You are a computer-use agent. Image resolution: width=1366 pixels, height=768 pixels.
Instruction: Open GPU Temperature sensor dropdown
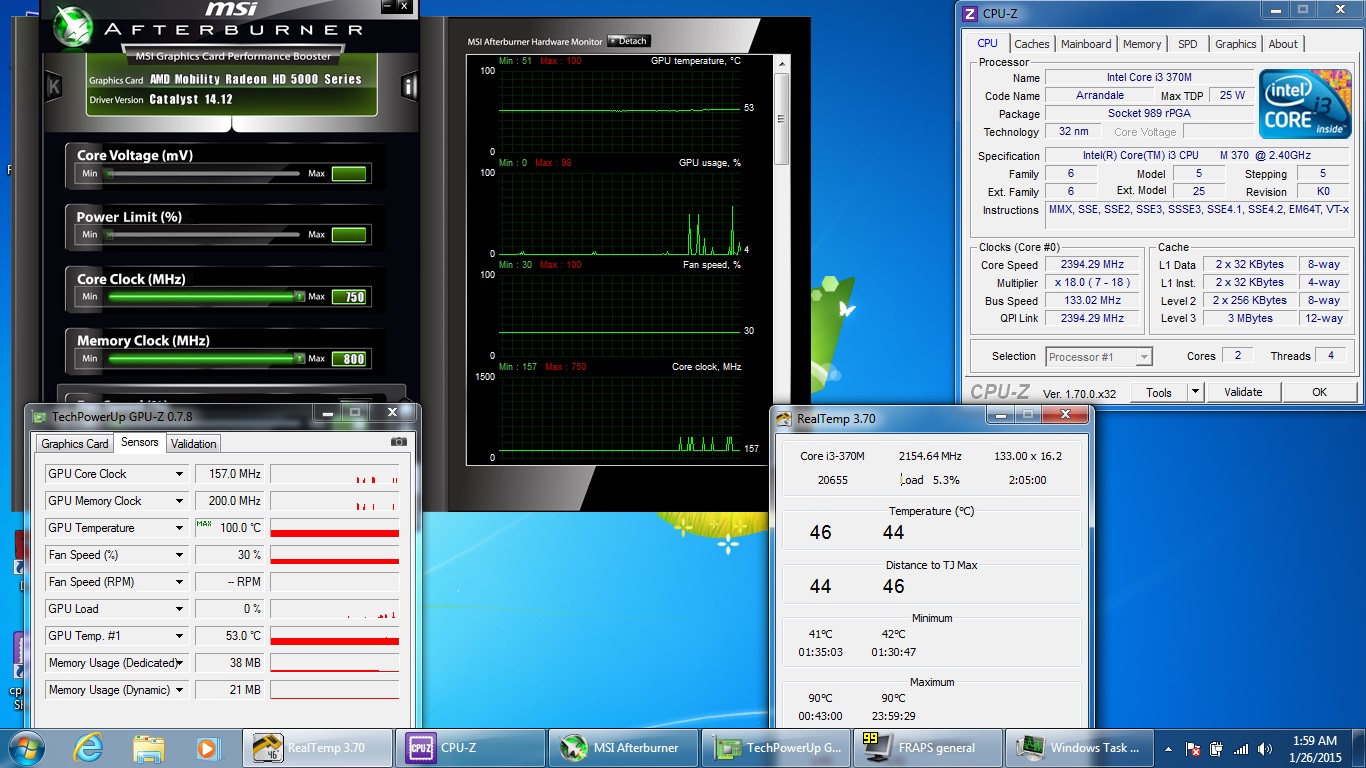(180, 528)
